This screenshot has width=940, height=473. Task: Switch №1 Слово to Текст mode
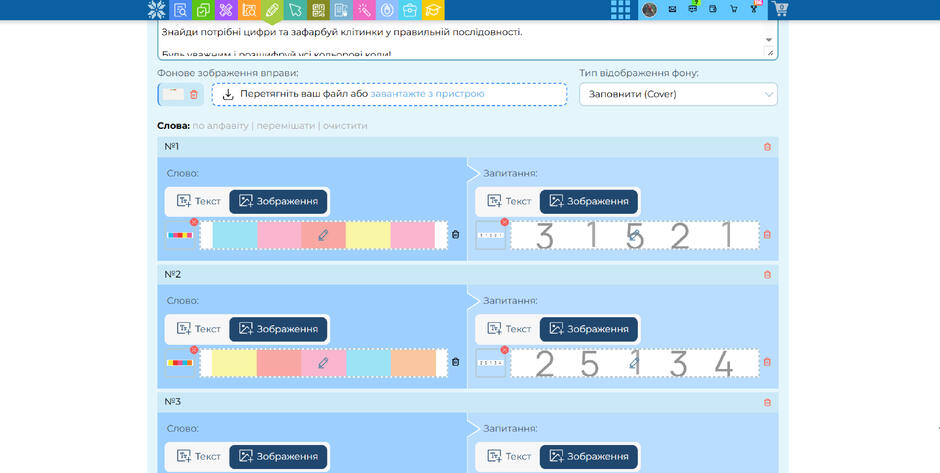click(x=199, y=201)
